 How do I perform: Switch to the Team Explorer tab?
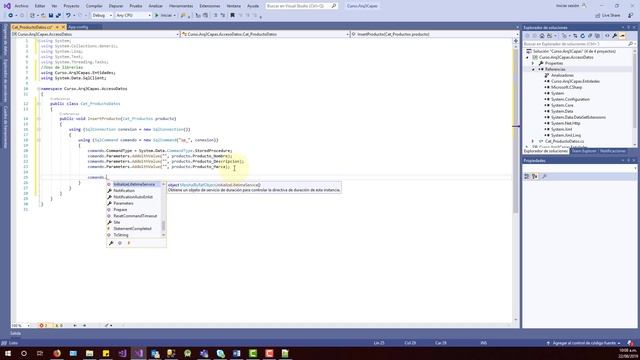pyautogui.click(x=584, y=151)
